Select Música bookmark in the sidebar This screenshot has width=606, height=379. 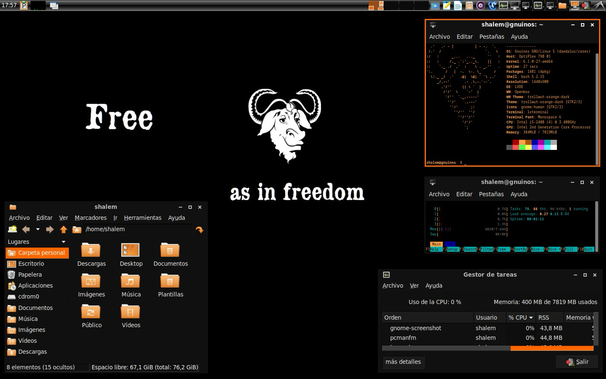(x=37, y=319)
